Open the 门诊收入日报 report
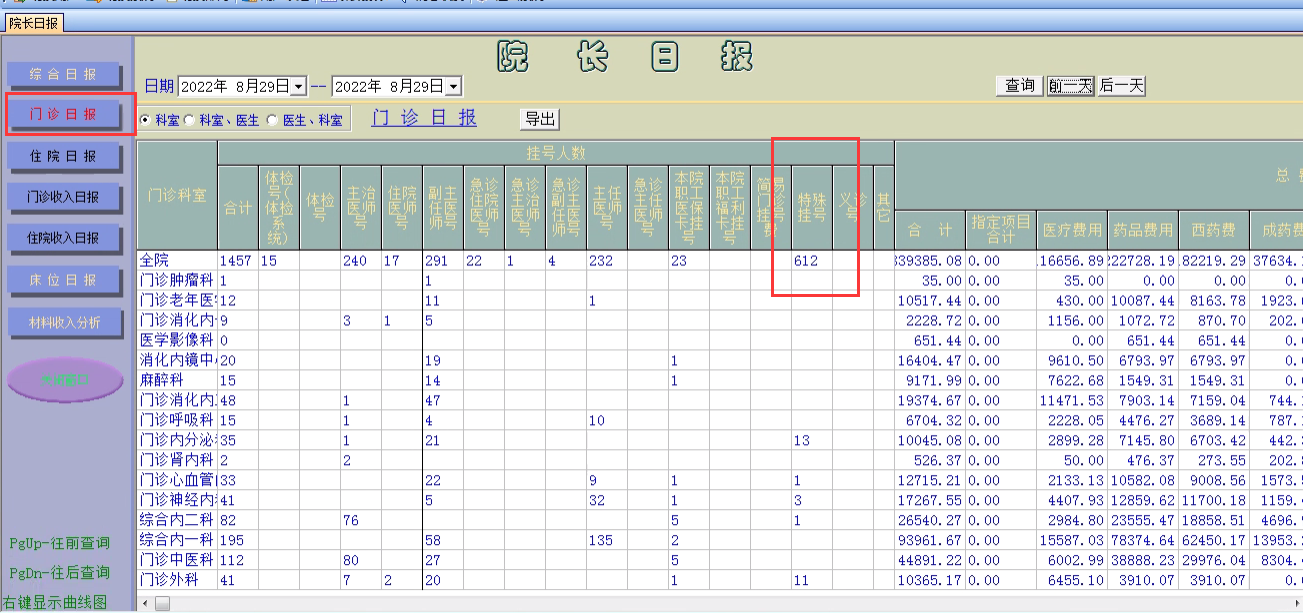 (x=64, y=197)
